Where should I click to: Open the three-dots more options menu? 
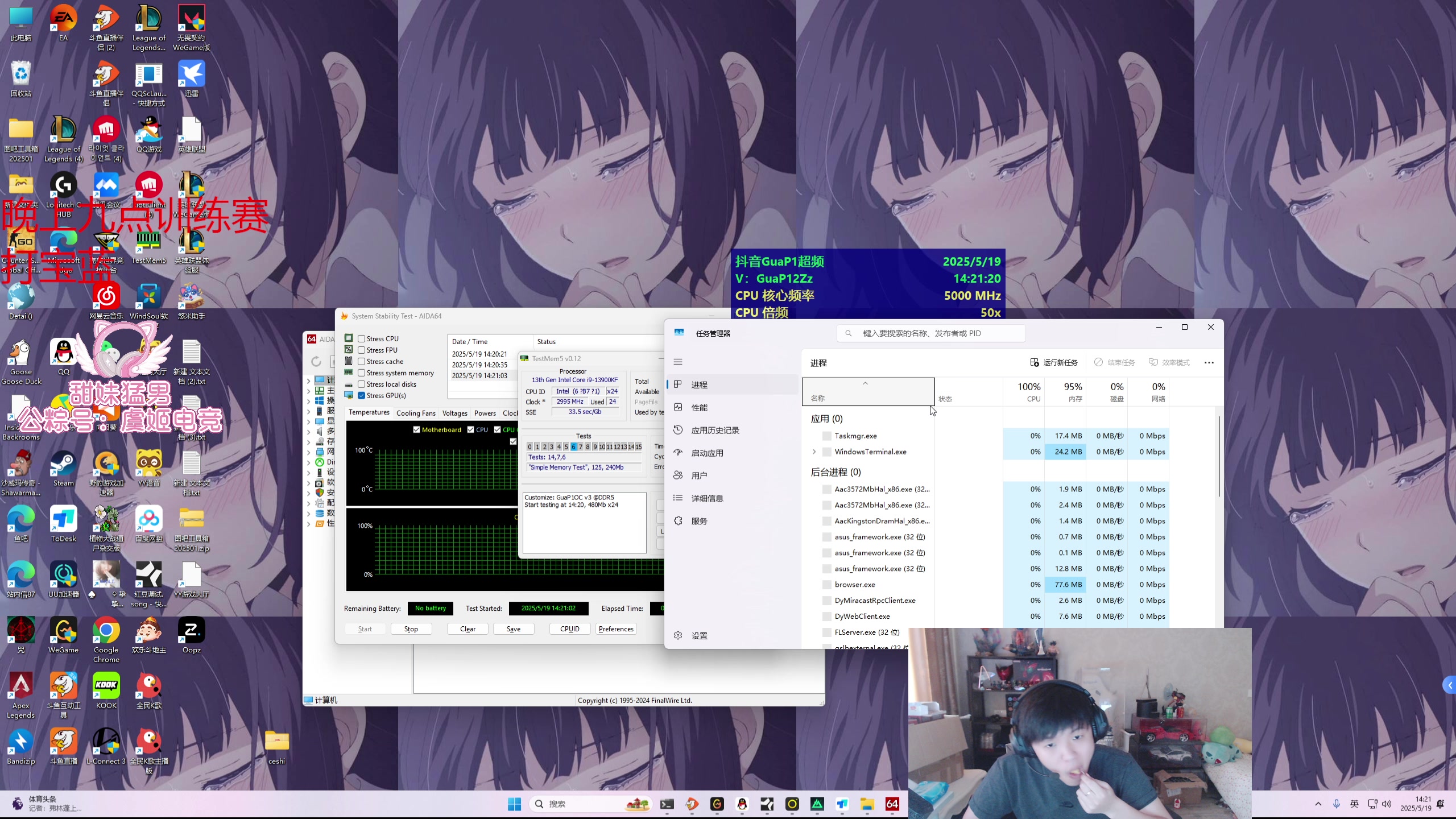(1209, 362)
